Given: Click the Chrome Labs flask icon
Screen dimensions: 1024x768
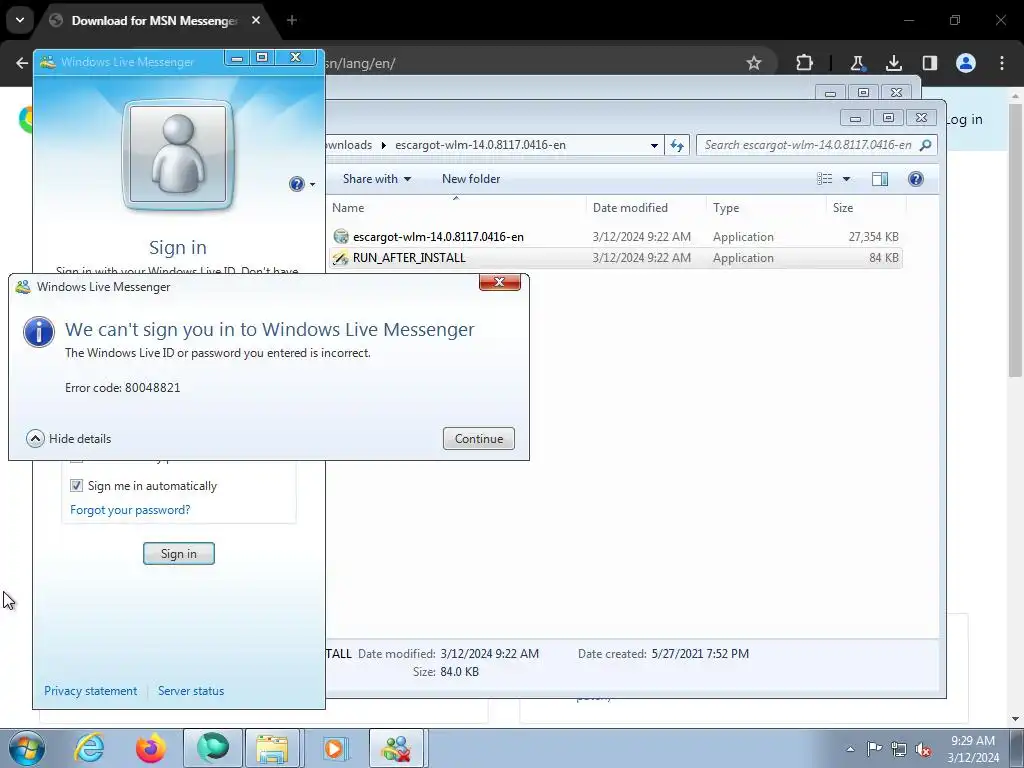Looking at the screenshot, I should click(x=857, y=63).
